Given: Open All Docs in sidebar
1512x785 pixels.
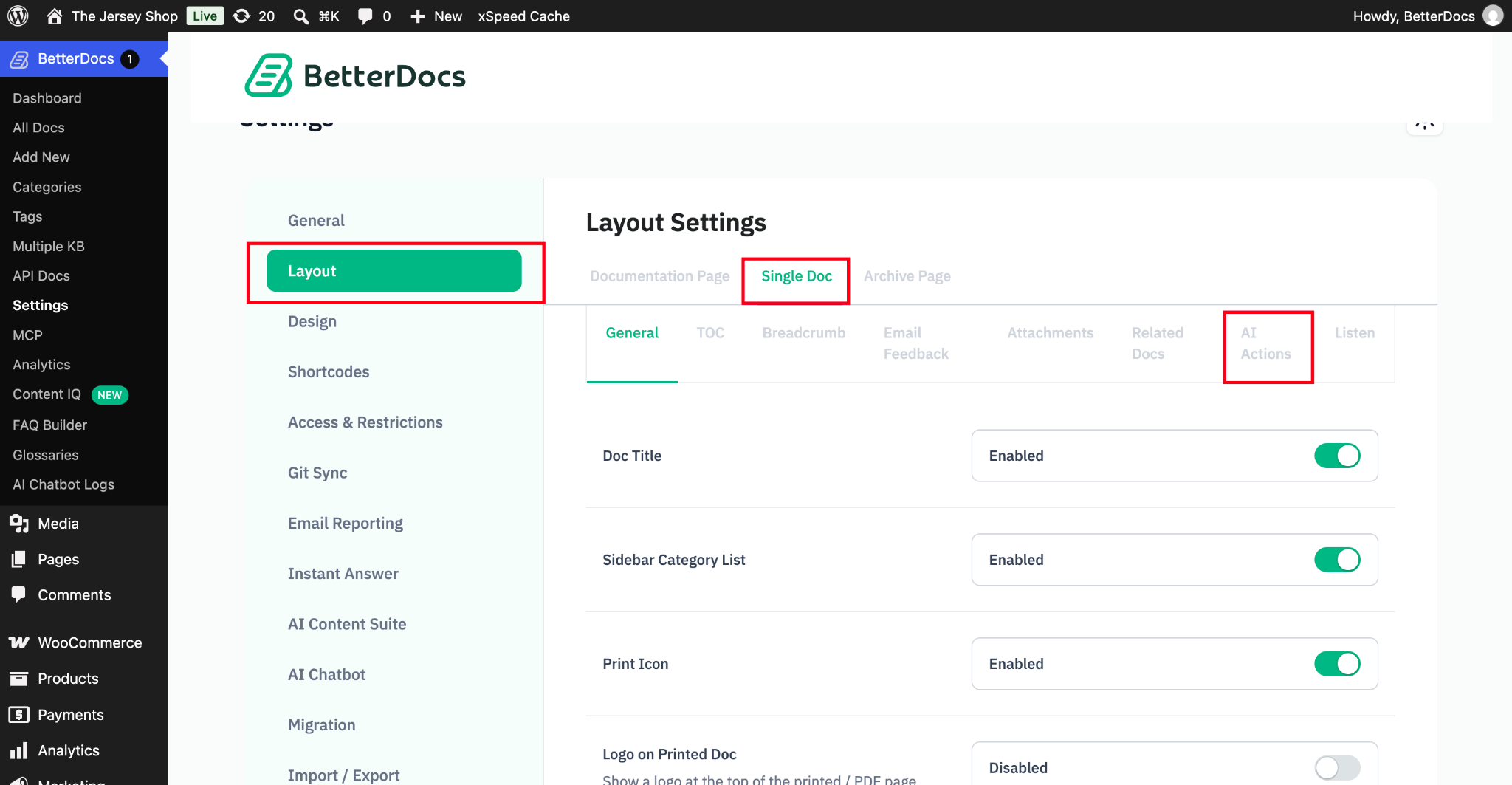Looking at the screenshot, I should (x=38, y=128).
